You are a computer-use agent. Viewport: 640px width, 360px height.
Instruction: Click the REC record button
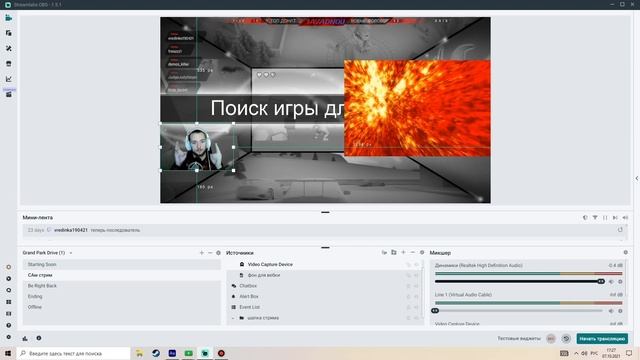[551, 339]
